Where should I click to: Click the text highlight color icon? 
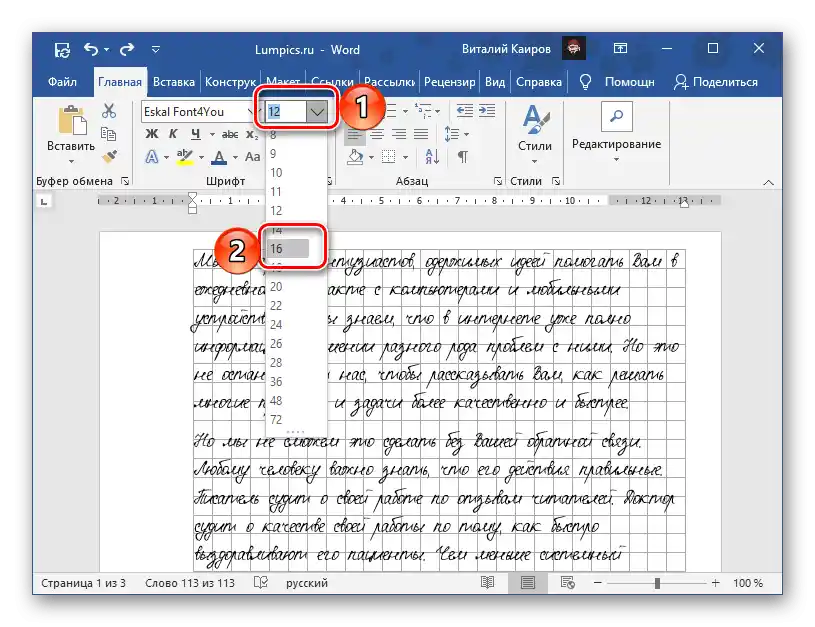tap(184, 156)
